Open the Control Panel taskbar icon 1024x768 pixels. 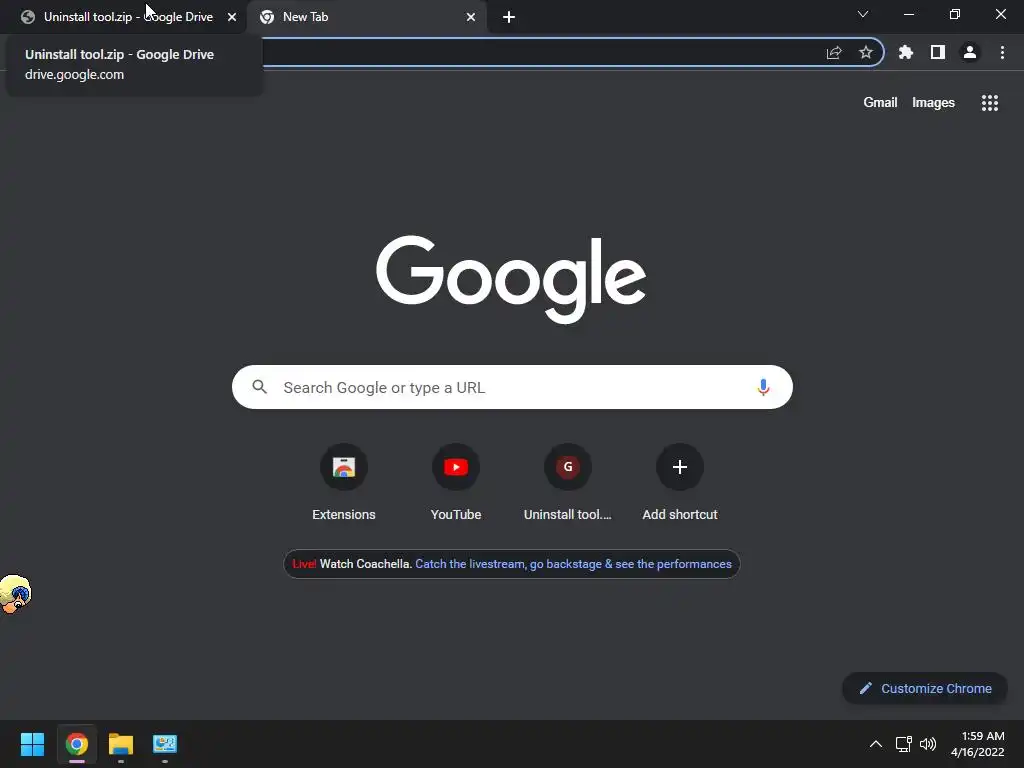165,744
